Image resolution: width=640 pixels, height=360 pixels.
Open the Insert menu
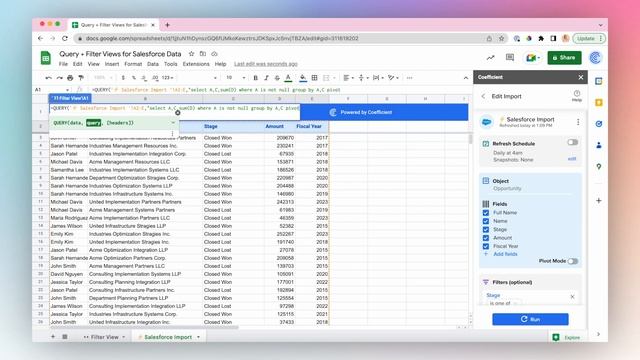[x=112, y=64]
